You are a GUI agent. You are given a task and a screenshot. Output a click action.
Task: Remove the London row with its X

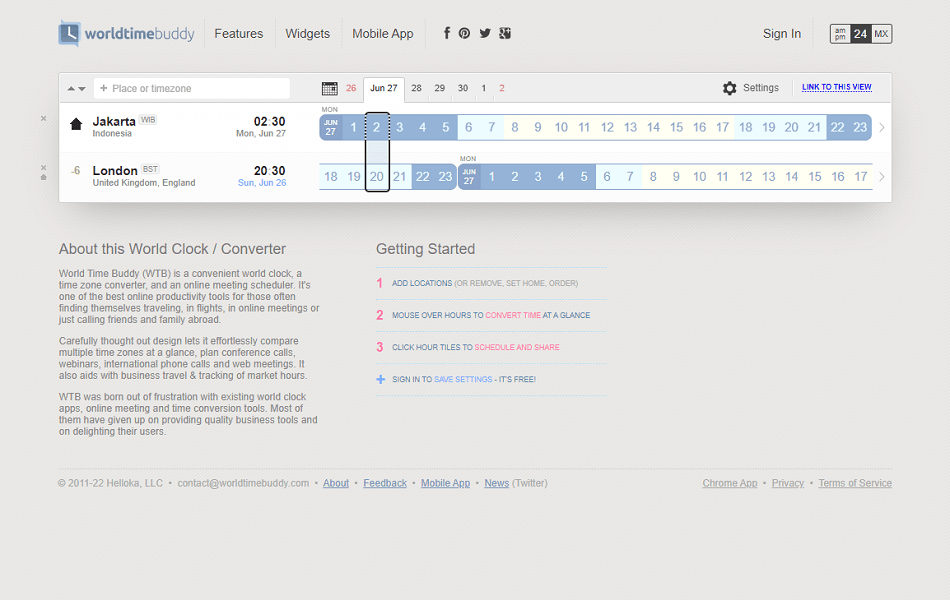[44, 168]
